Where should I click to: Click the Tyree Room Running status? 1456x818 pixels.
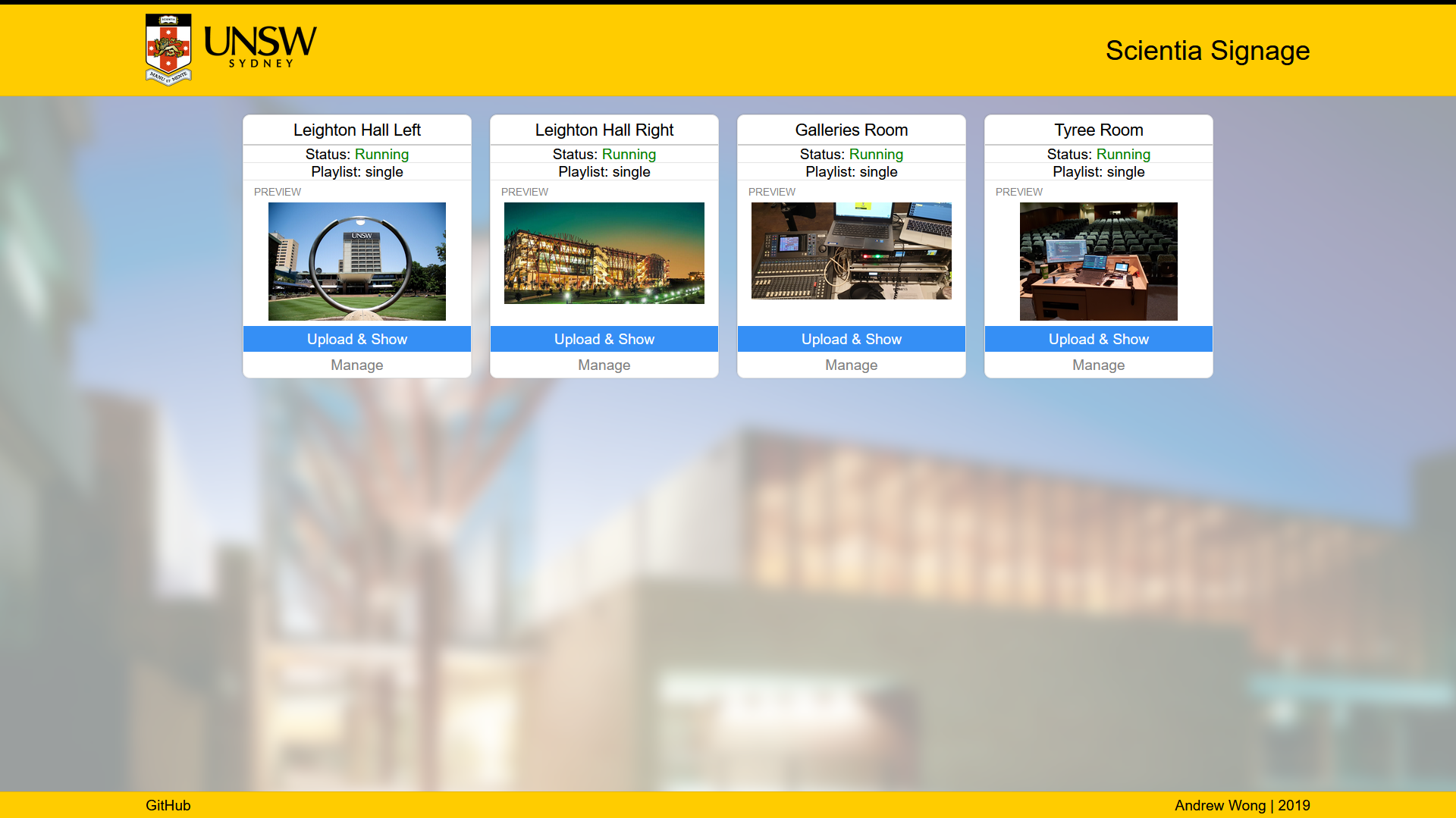(1123, 154)
